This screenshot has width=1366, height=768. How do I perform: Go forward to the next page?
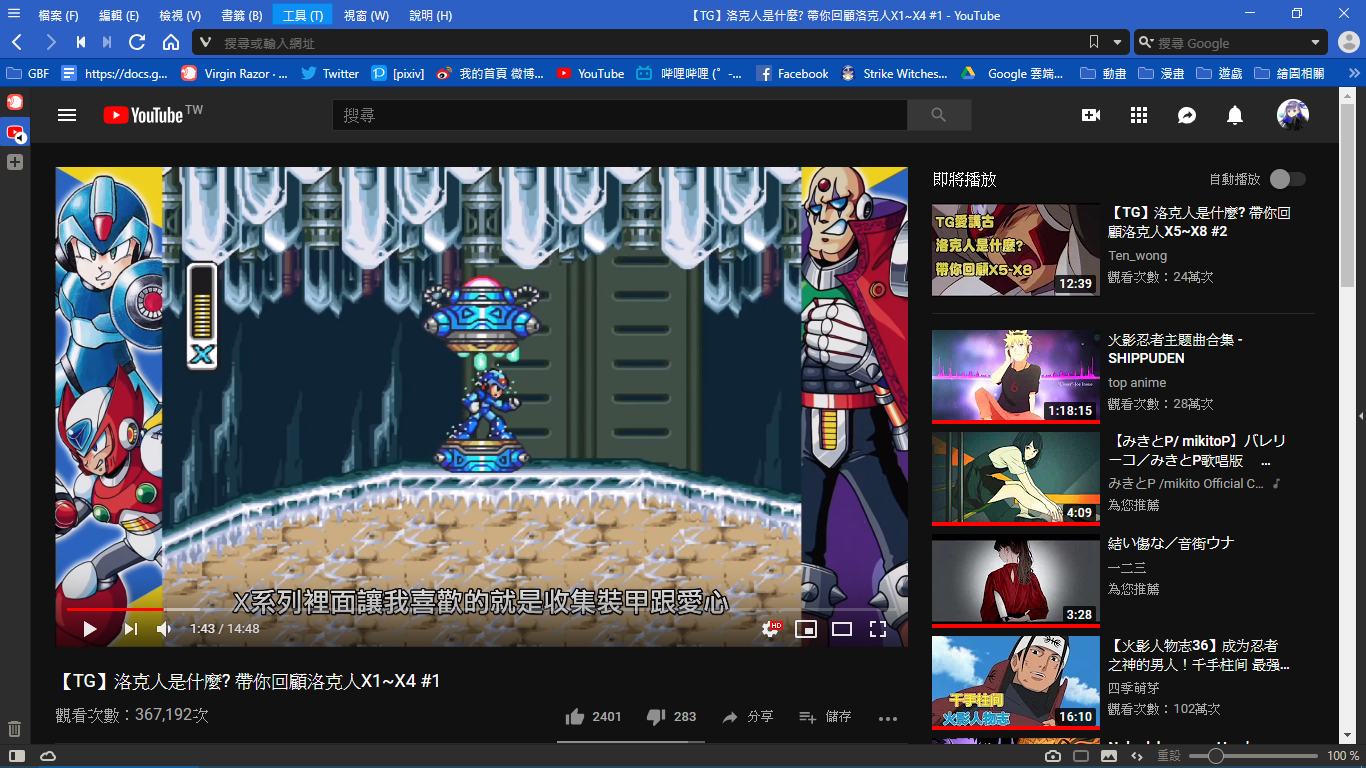[x=50, y=42]
